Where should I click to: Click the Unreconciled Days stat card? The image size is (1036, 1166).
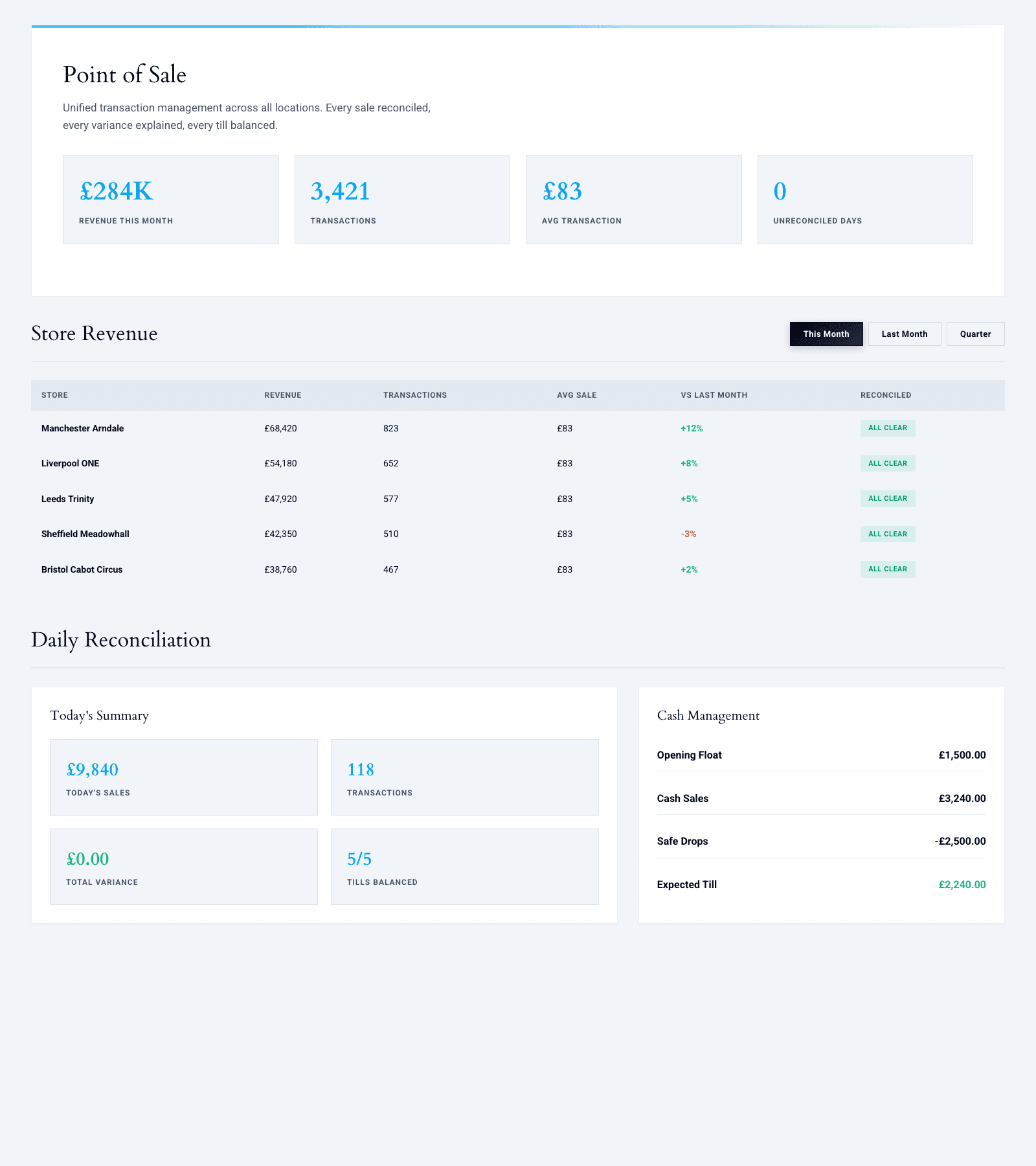pos(864,198)
